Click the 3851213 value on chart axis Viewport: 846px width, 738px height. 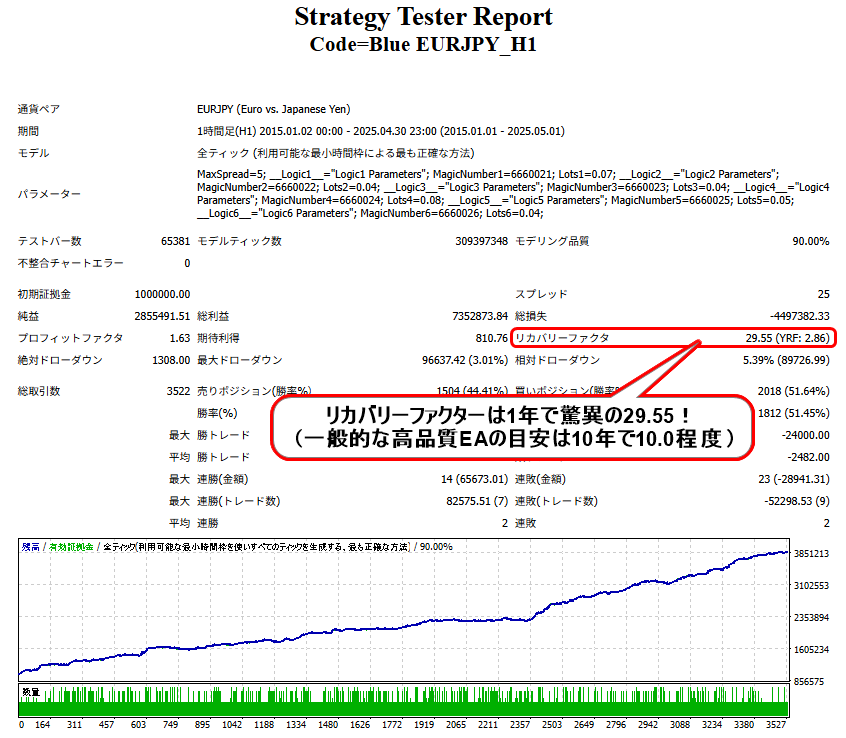coord(811,554)
